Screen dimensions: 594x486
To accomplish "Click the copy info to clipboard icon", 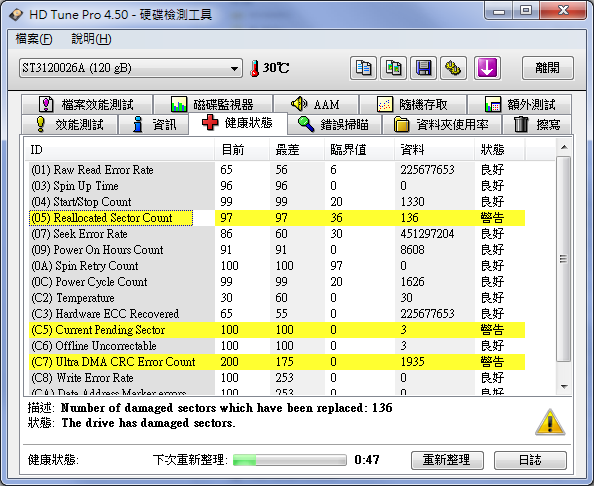I will (x=363, y=68).
